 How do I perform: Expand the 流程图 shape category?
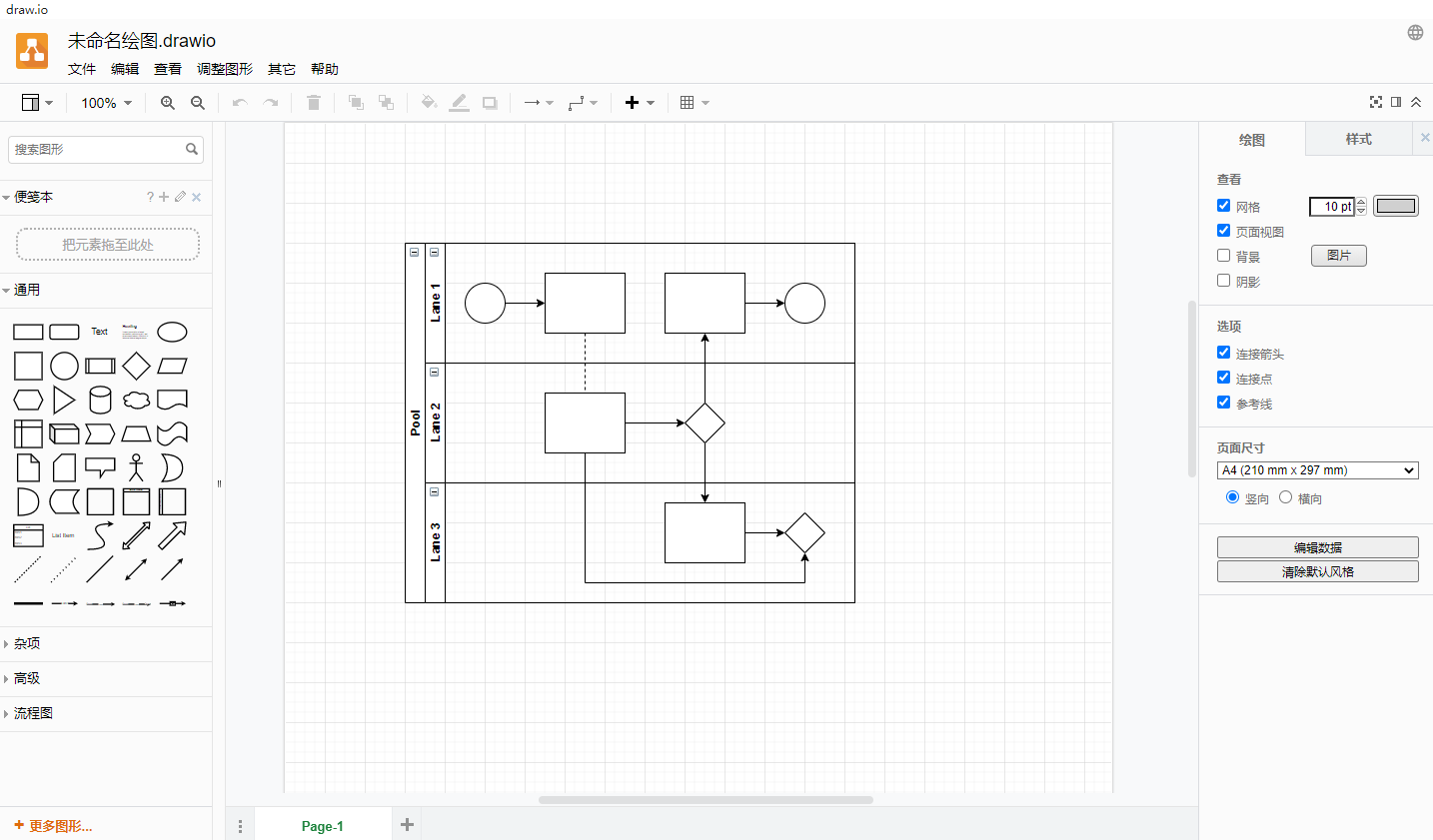coord(106,714)
